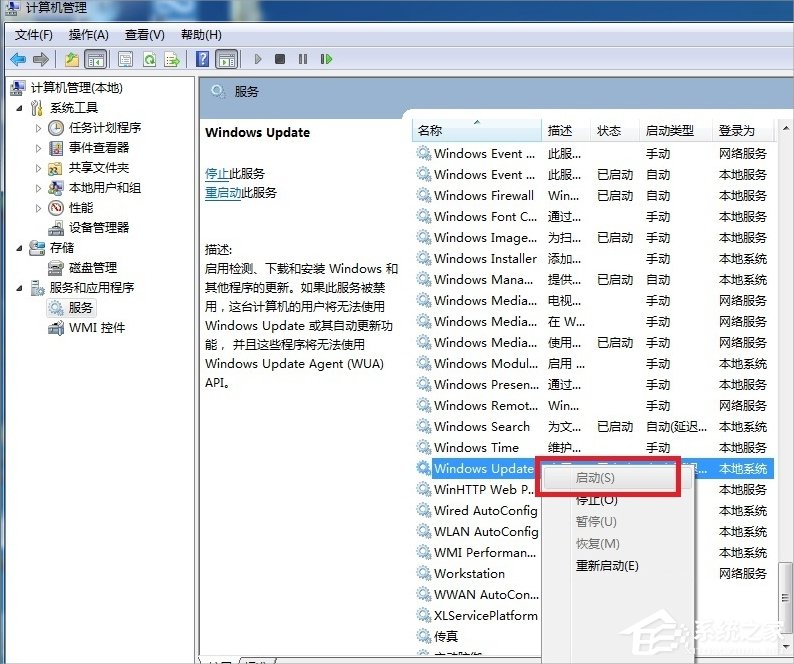Screen dimensions: 794x664
Task: Click the Pause service toolbar icon
Action: point(303,59)
